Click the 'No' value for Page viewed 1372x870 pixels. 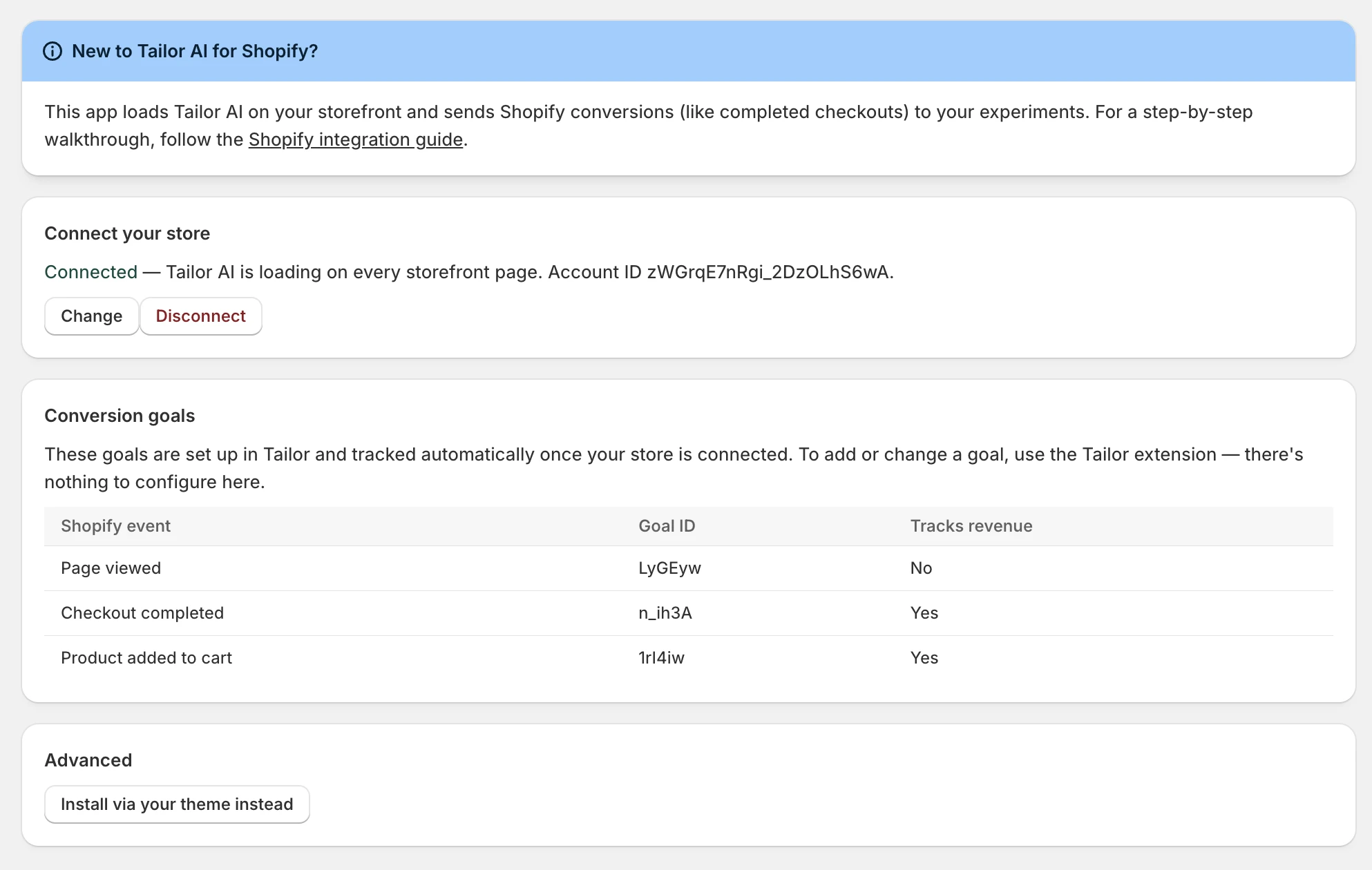coord(921,568)
